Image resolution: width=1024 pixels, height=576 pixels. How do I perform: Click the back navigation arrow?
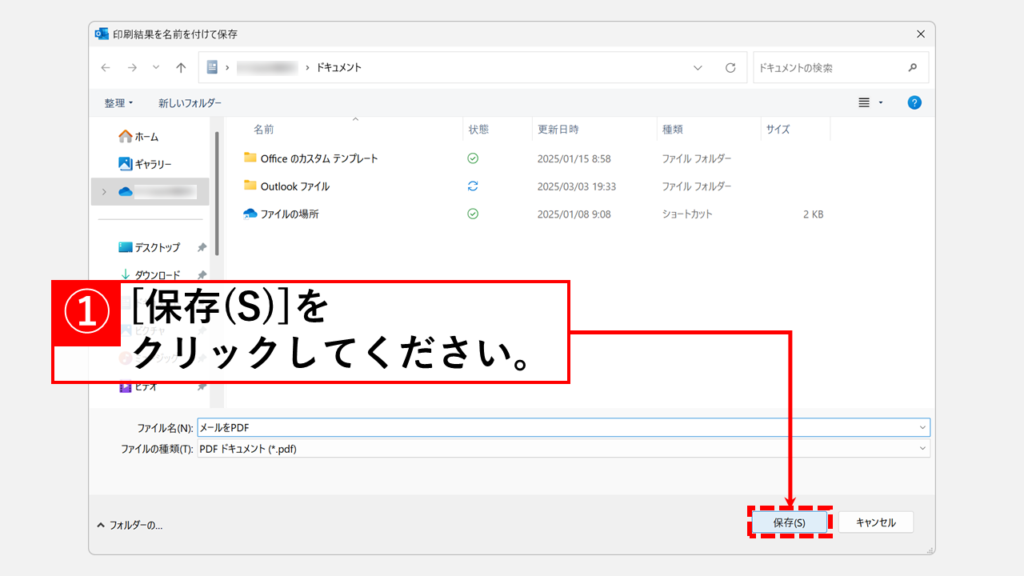coord(106,67)
